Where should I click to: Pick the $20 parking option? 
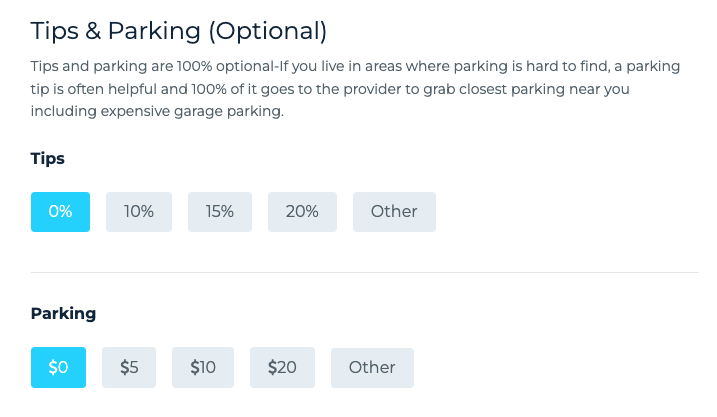[x=282, y=367]
